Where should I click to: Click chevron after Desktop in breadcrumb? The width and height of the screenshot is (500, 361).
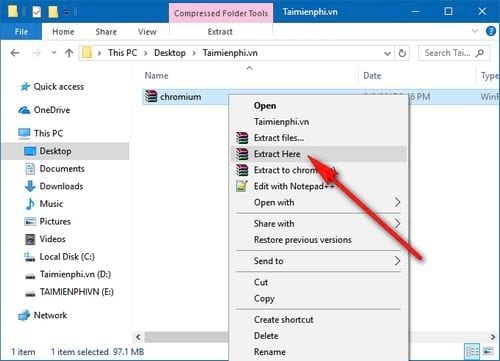click(x=194, y=53)
